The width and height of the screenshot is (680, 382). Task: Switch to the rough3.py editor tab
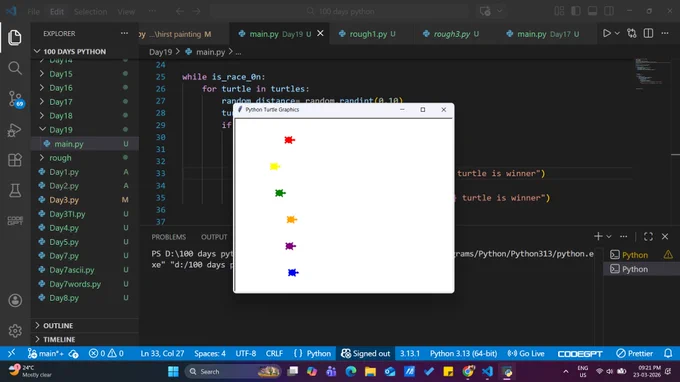tap(451, 34)
